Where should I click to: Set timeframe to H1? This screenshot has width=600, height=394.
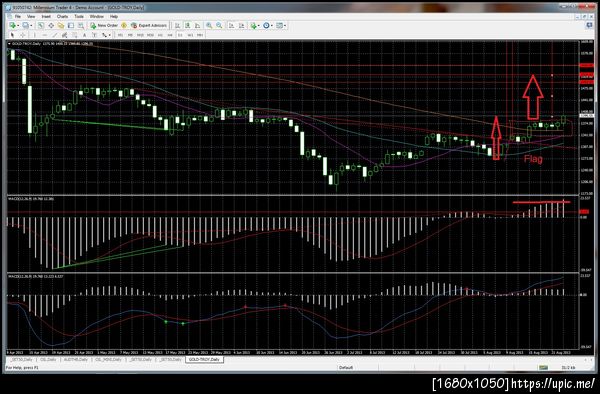[160, 35]
